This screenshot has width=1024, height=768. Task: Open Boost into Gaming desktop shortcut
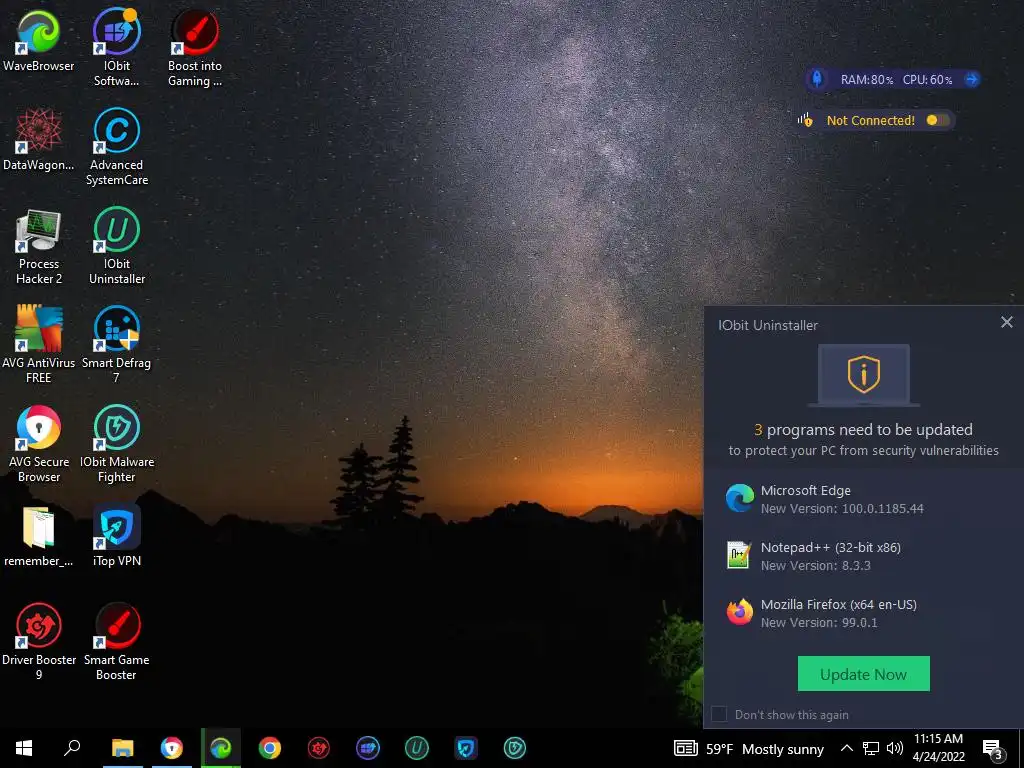[x=195, y=48]
